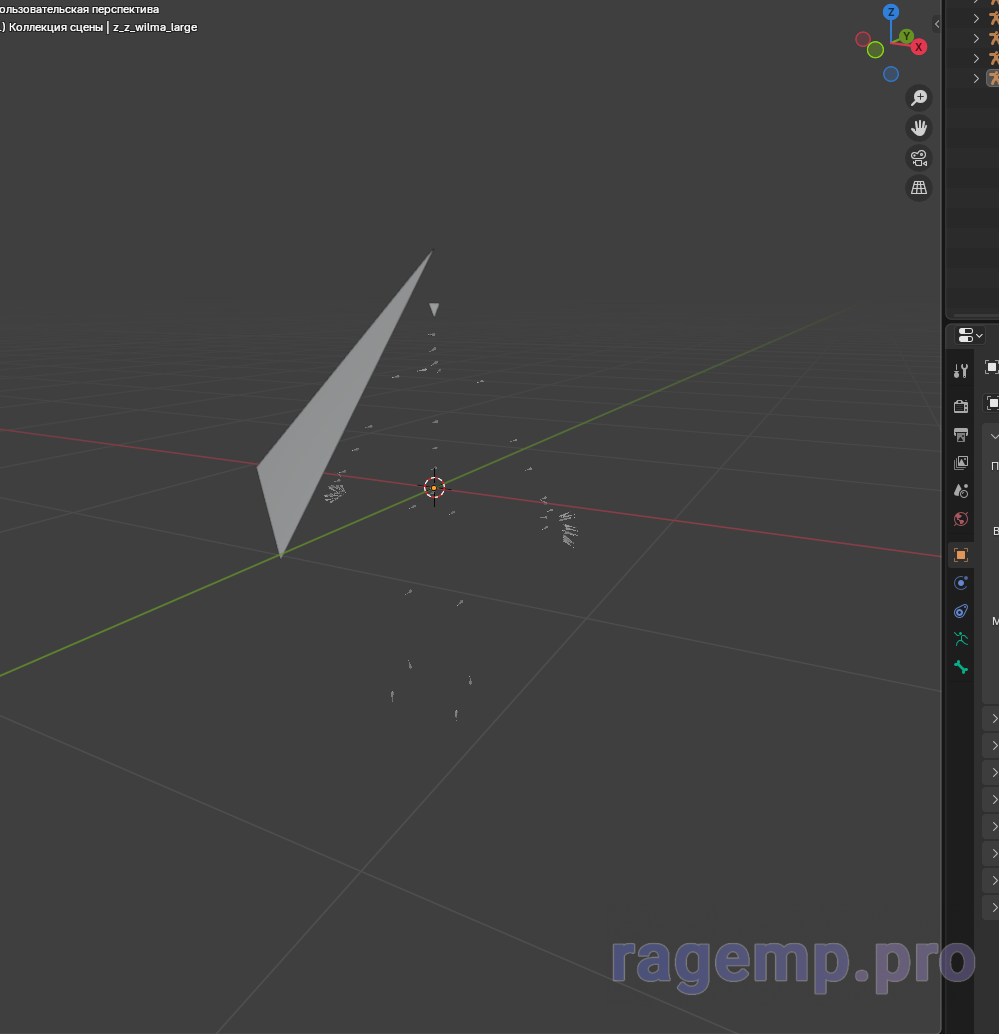
Task: Open the Scene properties tab
Action: (961, 491)
